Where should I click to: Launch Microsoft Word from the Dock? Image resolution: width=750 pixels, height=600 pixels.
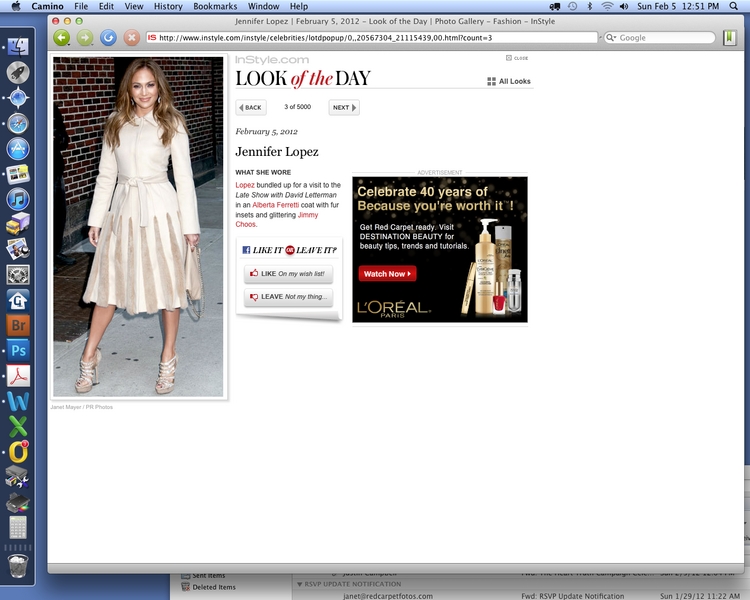click(x=18, y=401)
